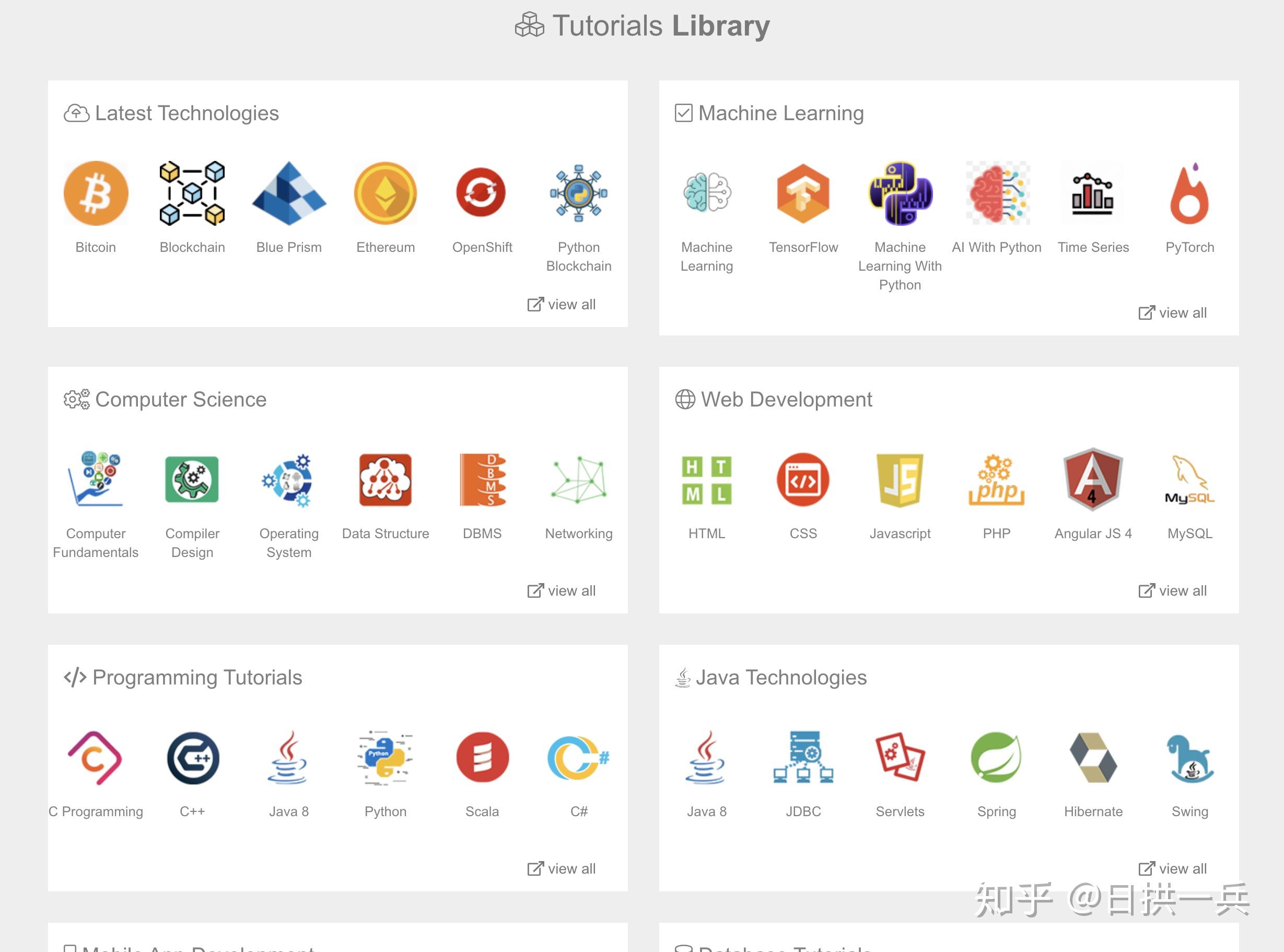Open the C# logo icon
Screen dimensions: 1284x952
[x=578, y=758]
